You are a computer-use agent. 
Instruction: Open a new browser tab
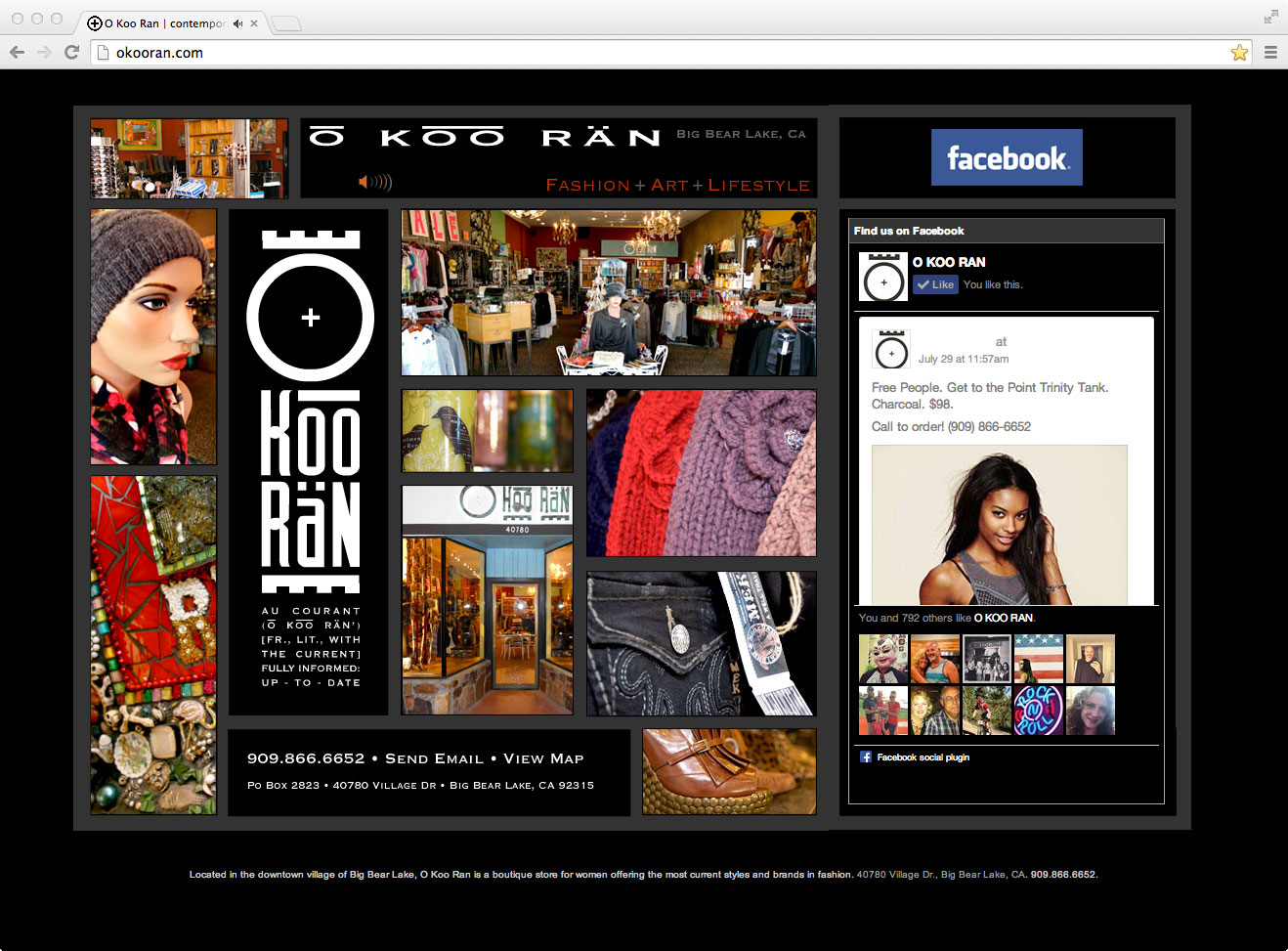point(285,23)
